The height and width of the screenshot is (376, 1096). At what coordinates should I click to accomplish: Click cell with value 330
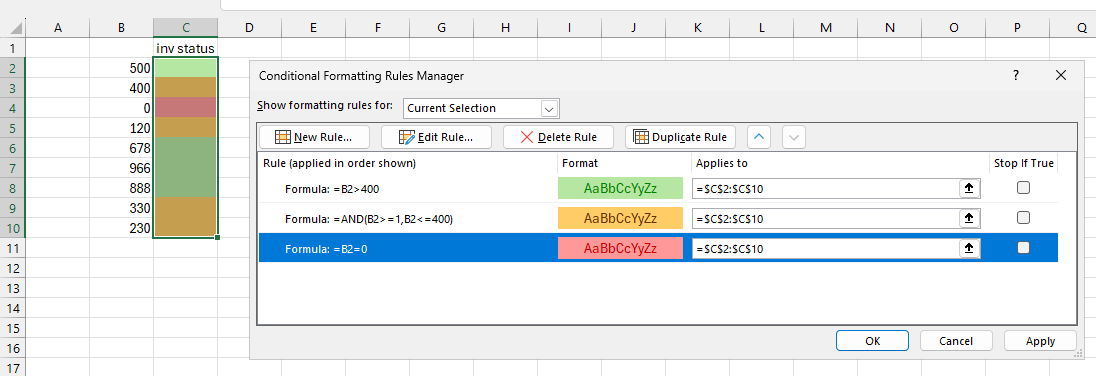[122, 208]
